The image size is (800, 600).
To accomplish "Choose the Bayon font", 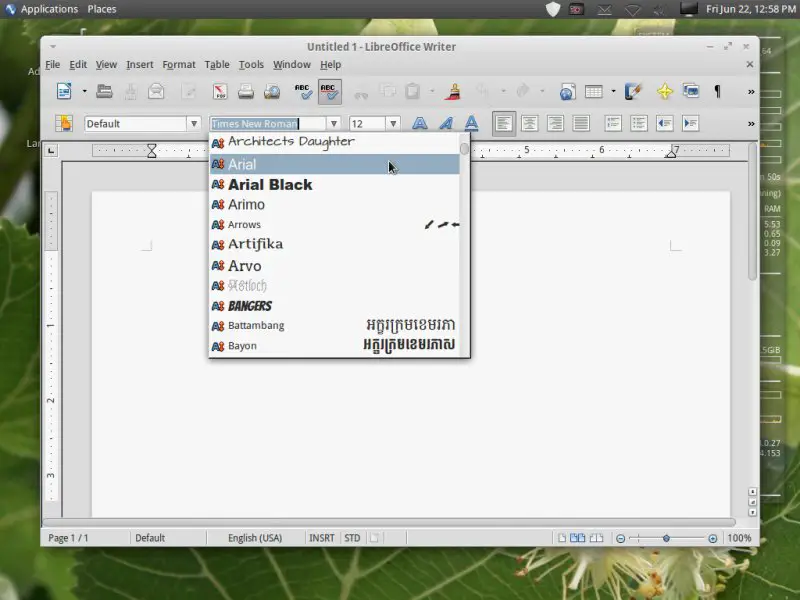I will tap(335, 346).
